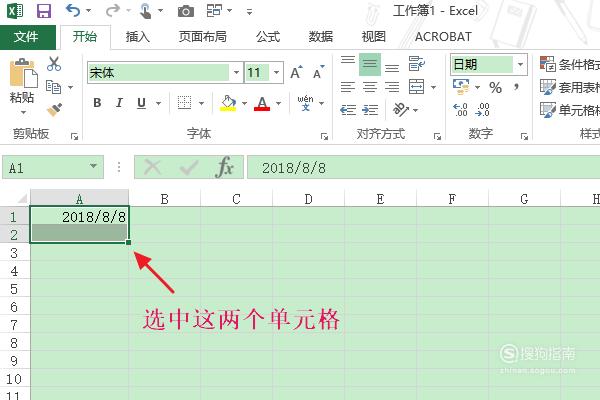This screenshot has width=600, height=400.
Task: Open the Name Box dropdown arrow
Action: pyautogui.click(x=93, y=166)
